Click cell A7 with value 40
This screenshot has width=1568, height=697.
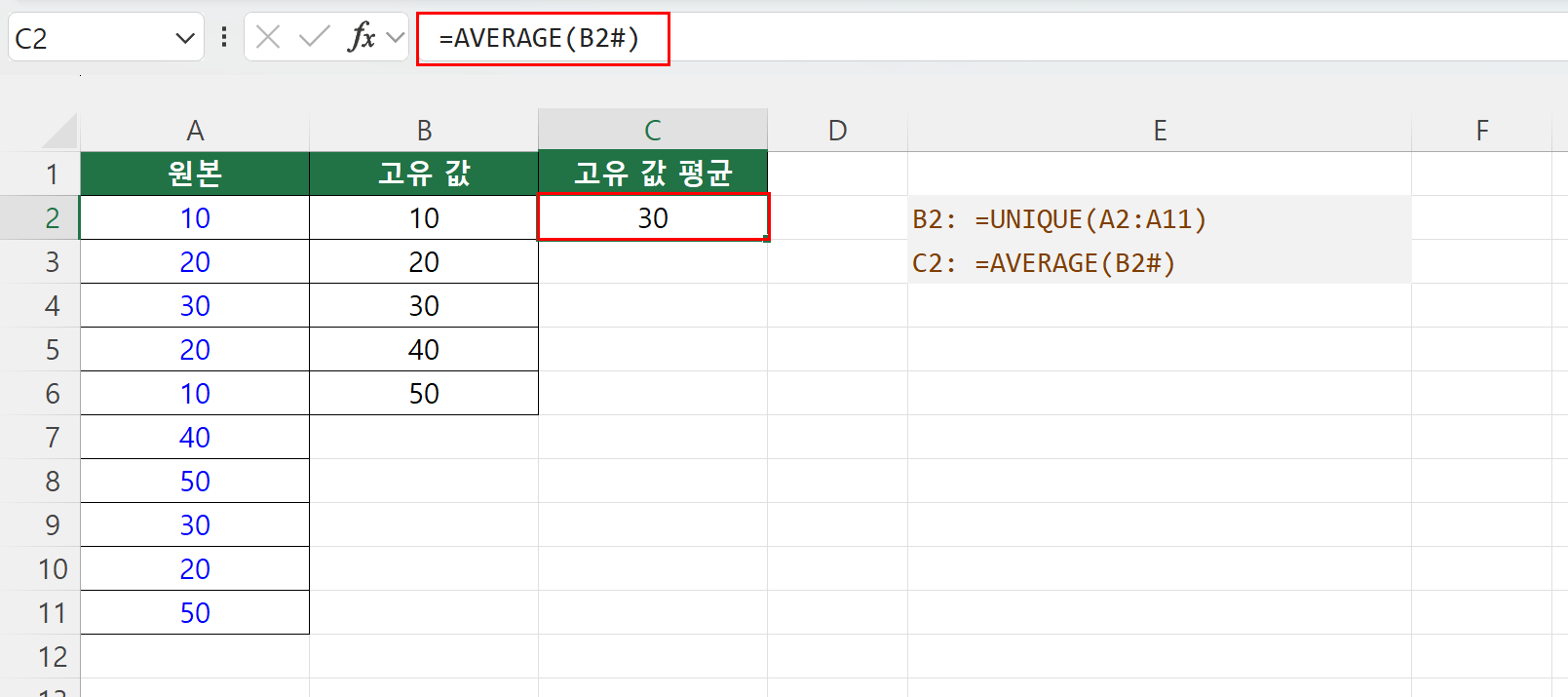coord(195,438)
